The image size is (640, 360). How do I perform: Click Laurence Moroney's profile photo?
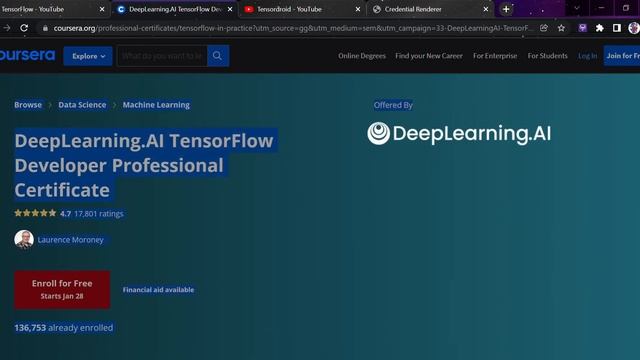pyautogui.click(x=24, y=240)
